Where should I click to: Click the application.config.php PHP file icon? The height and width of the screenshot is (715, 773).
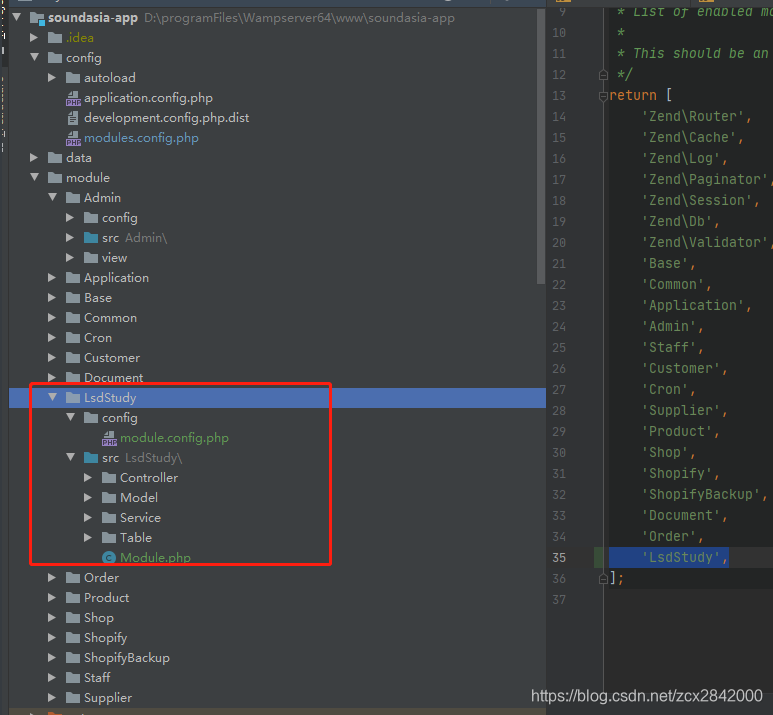click(73, 98)
